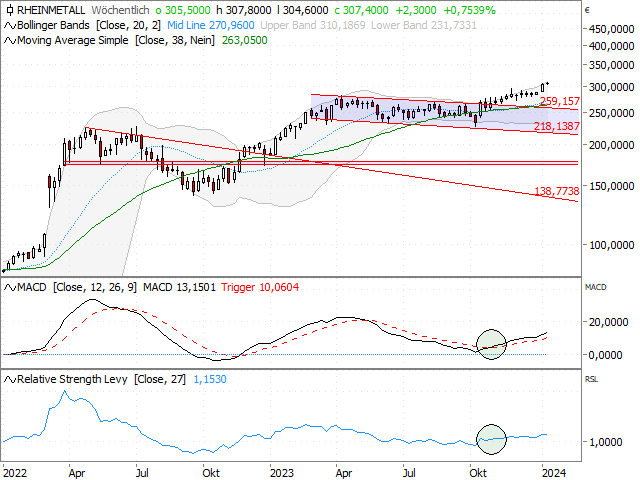Click the 2024 time axis label
640x480 pixels.
pos(554,473)
